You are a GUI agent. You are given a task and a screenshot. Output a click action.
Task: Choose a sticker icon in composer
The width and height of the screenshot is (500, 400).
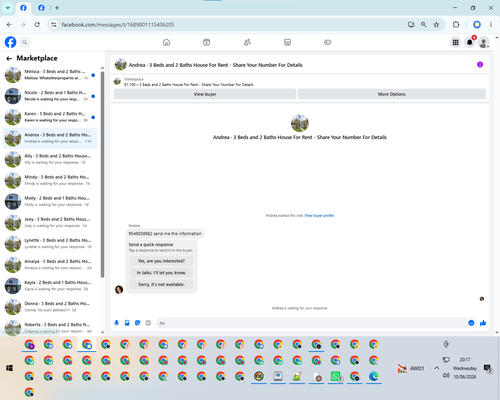tap(138, 323)
